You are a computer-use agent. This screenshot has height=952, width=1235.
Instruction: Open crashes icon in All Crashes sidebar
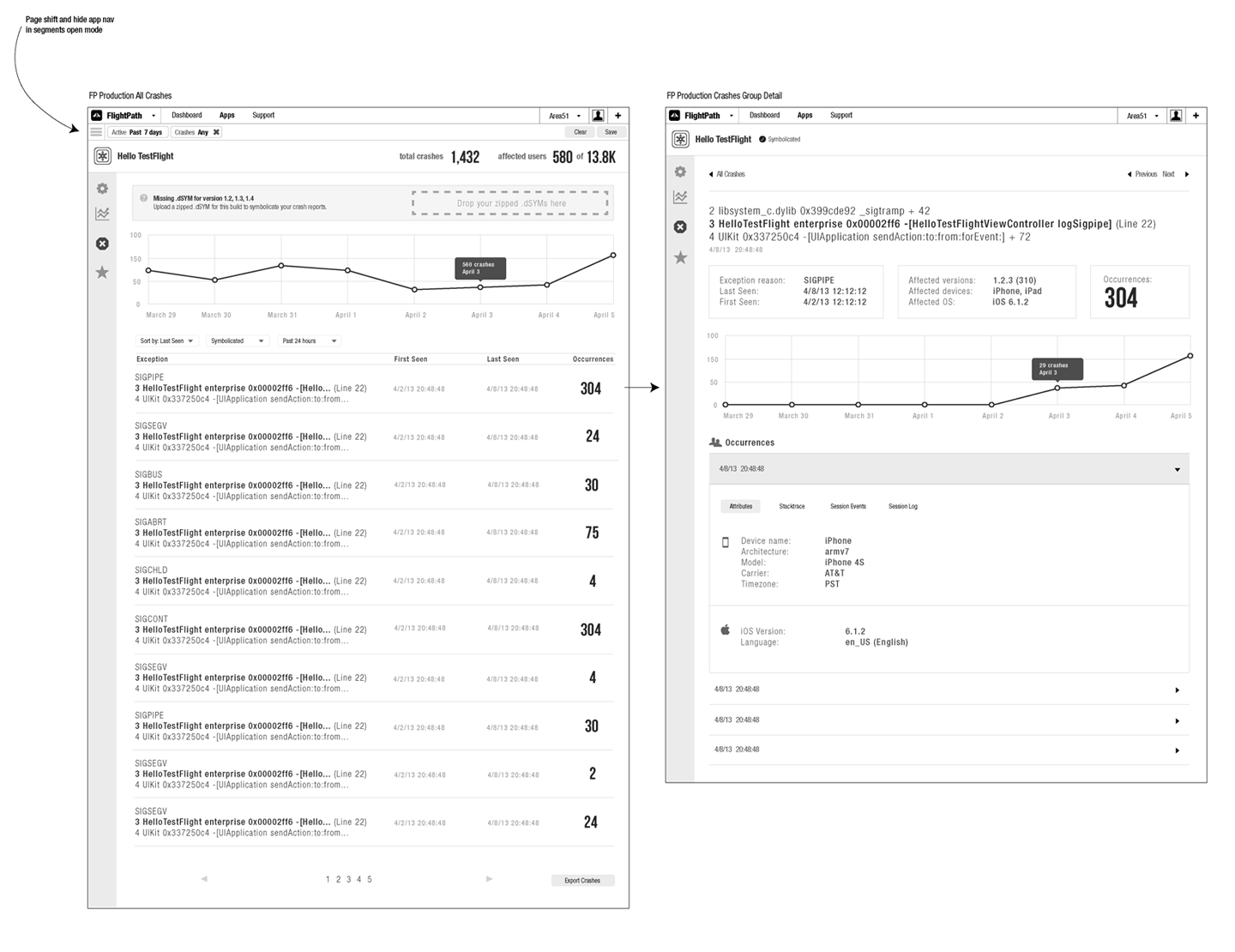(102, 244)
